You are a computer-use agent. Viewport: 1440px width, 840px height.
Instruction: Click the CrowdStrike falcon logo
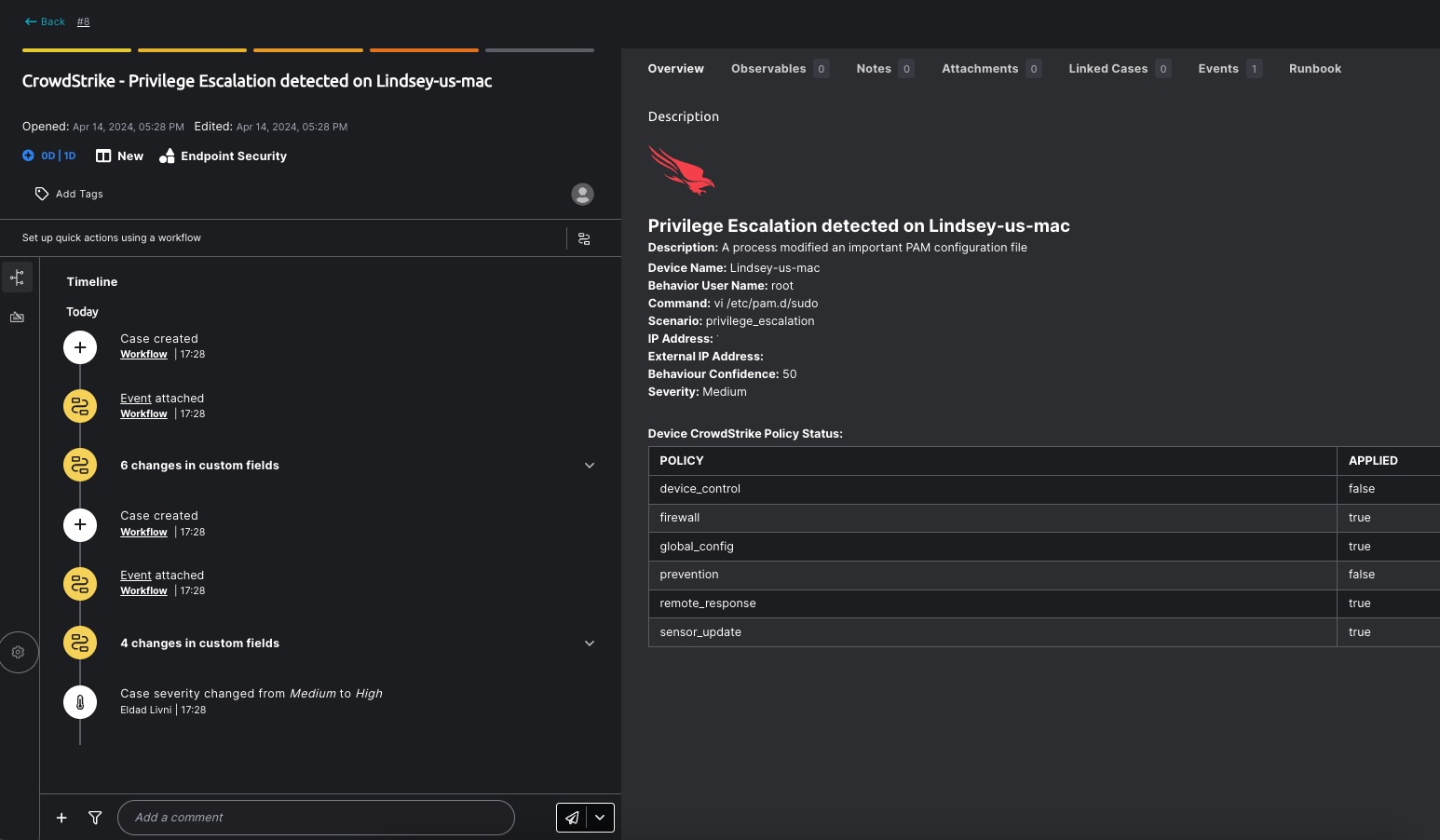[x=682, y=169]
